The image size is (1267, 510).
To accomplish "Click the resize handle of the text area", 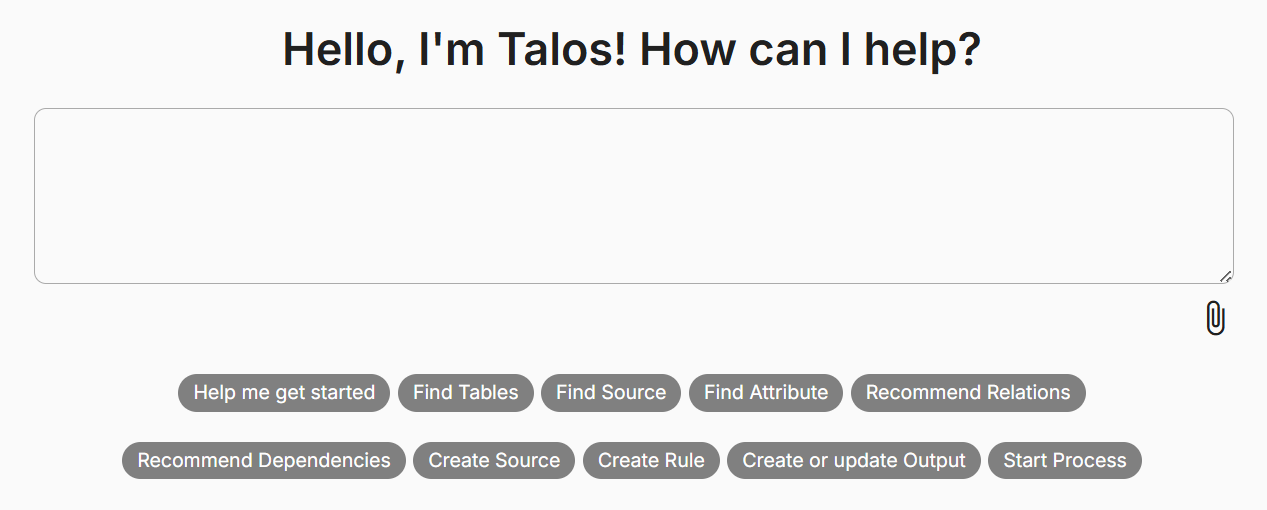I will (x=1225, y=277).
